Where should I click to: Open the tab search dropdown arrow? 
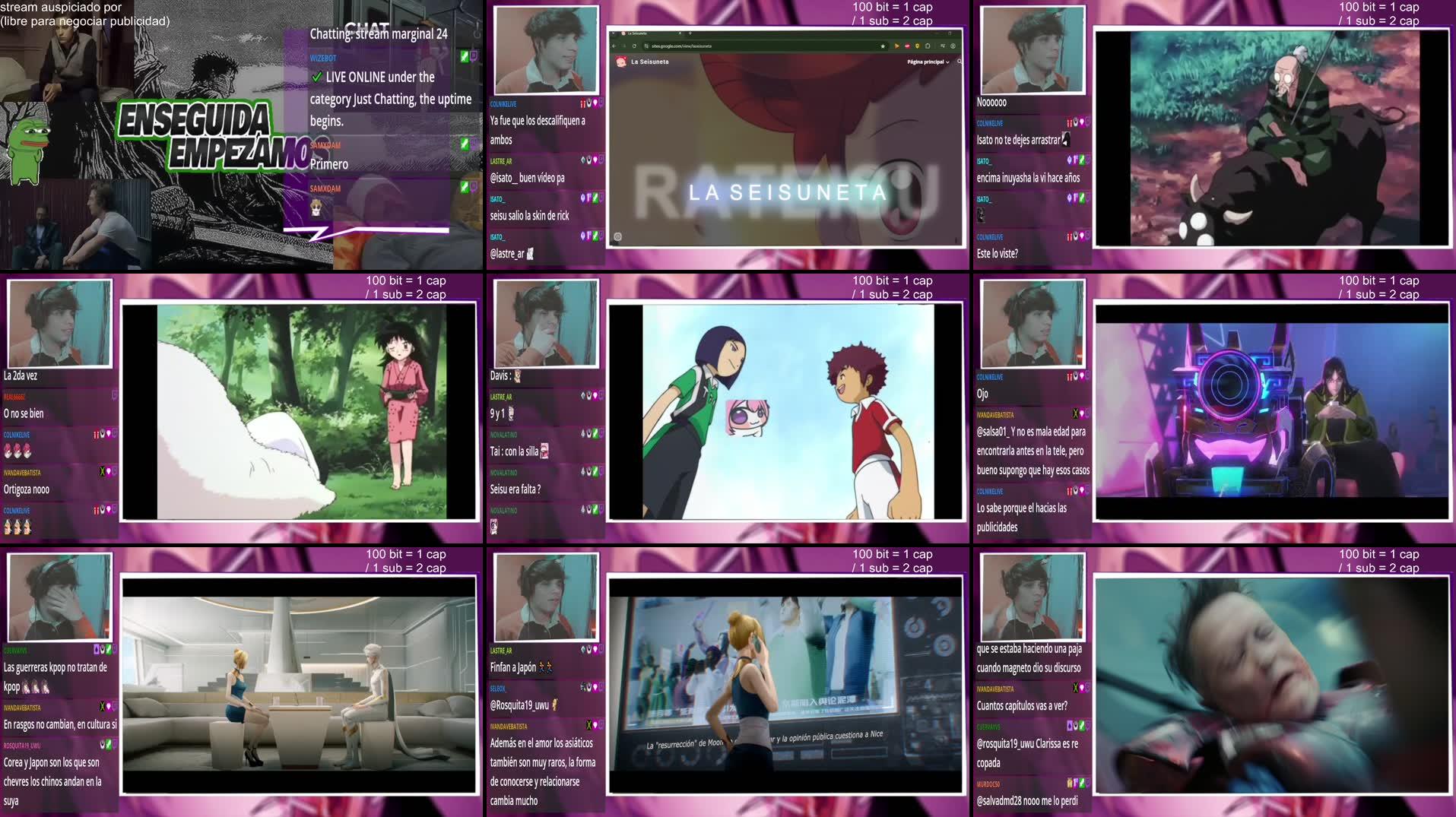pyautogui.click(x=613, y=33)
